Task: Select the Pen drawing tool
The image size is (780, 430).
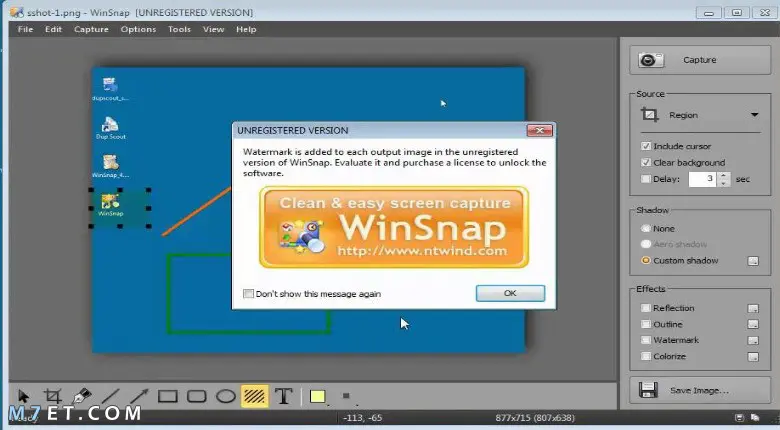Action: [x=81, y=397]
